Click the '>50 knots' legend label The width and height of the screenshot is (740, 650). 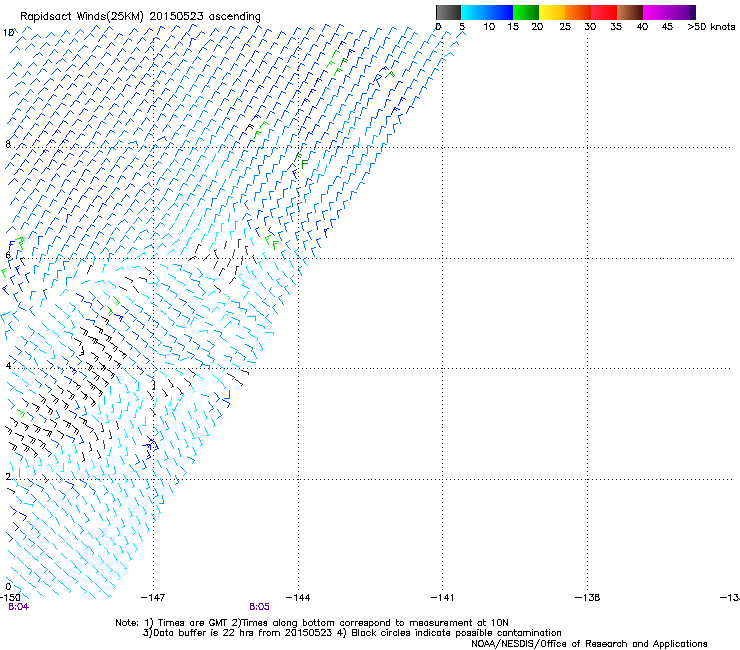[711, 27]
